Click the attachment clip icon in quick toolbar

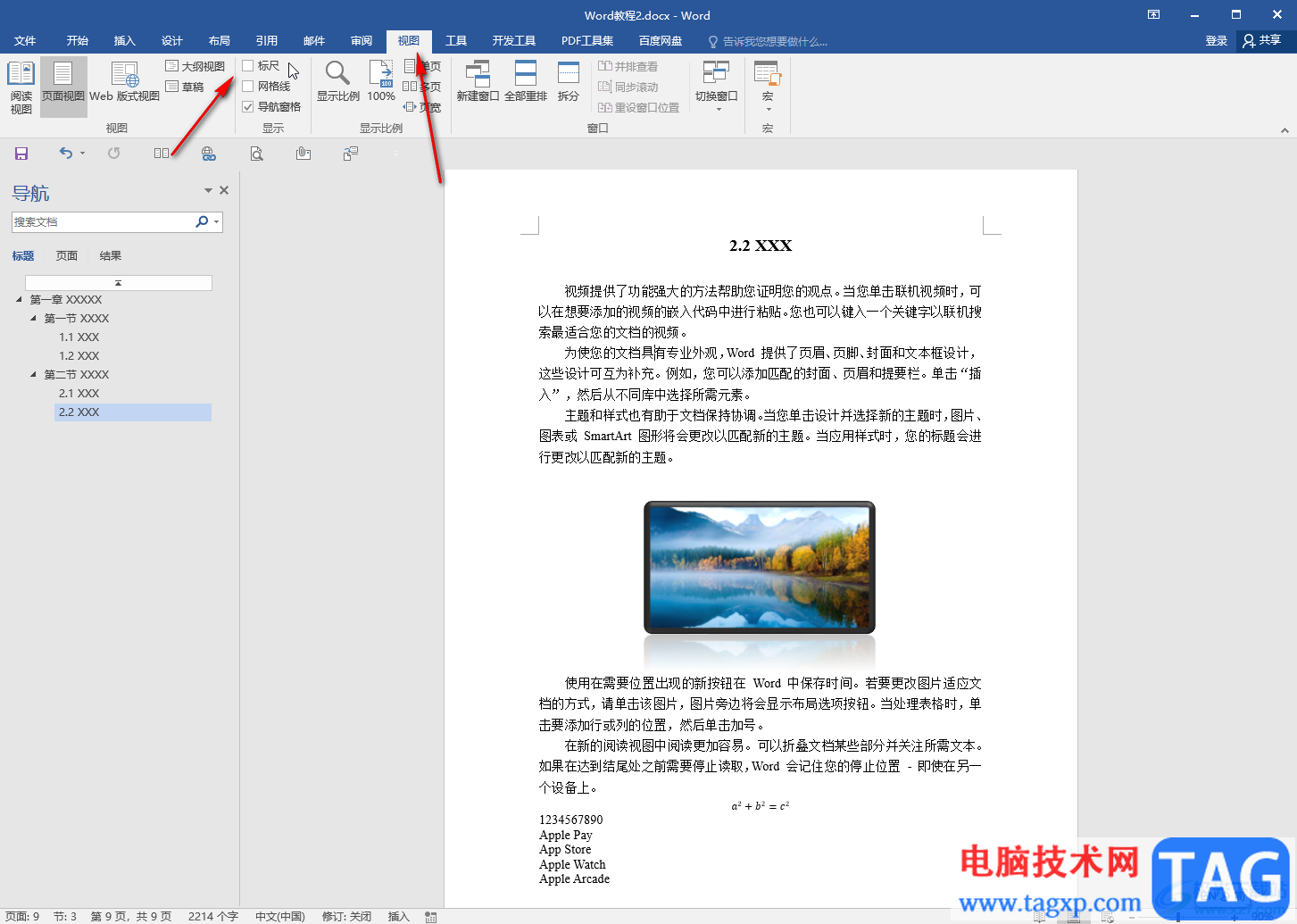point(303,154)
